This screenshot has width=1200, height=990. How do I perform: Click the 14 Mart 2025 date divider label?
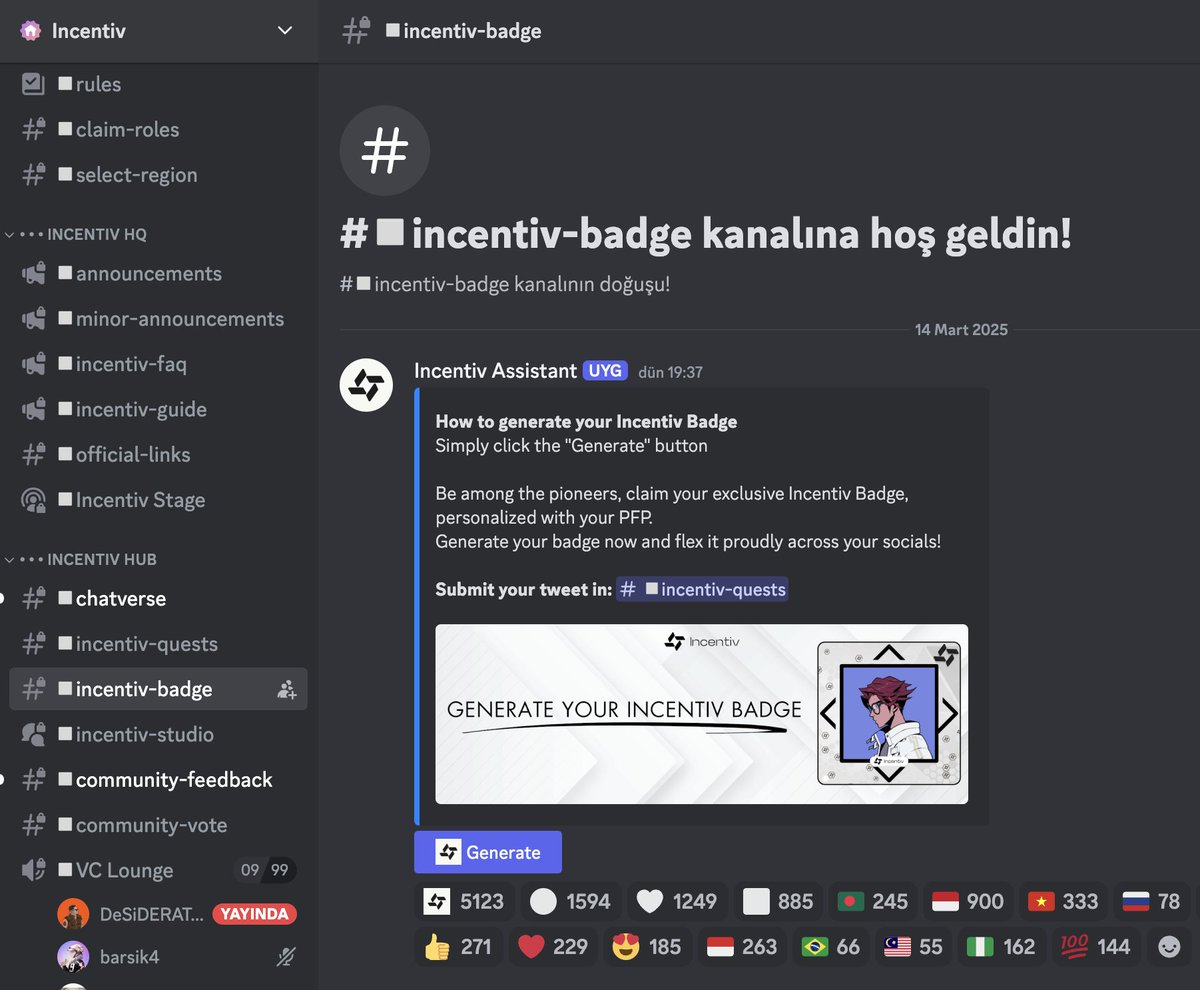point(961,329)
